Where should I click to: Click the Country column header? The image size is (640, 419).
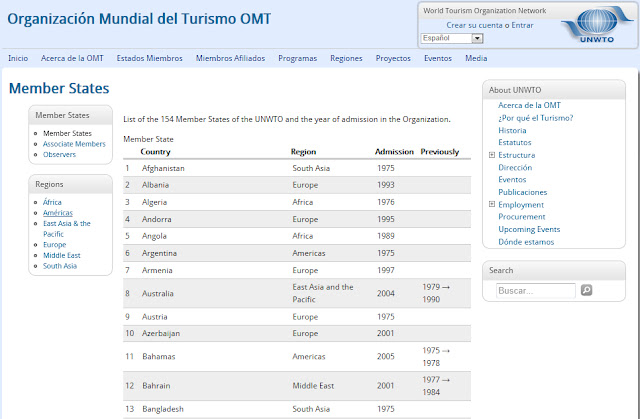pos(155,152)
